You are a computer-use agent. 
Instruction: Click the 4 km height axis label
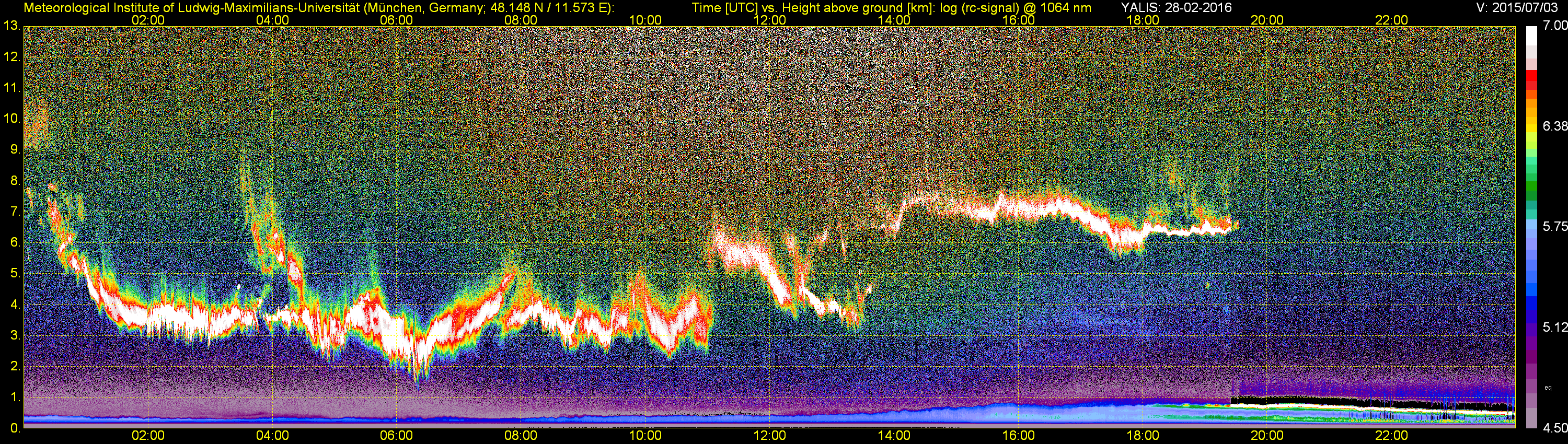15,305
